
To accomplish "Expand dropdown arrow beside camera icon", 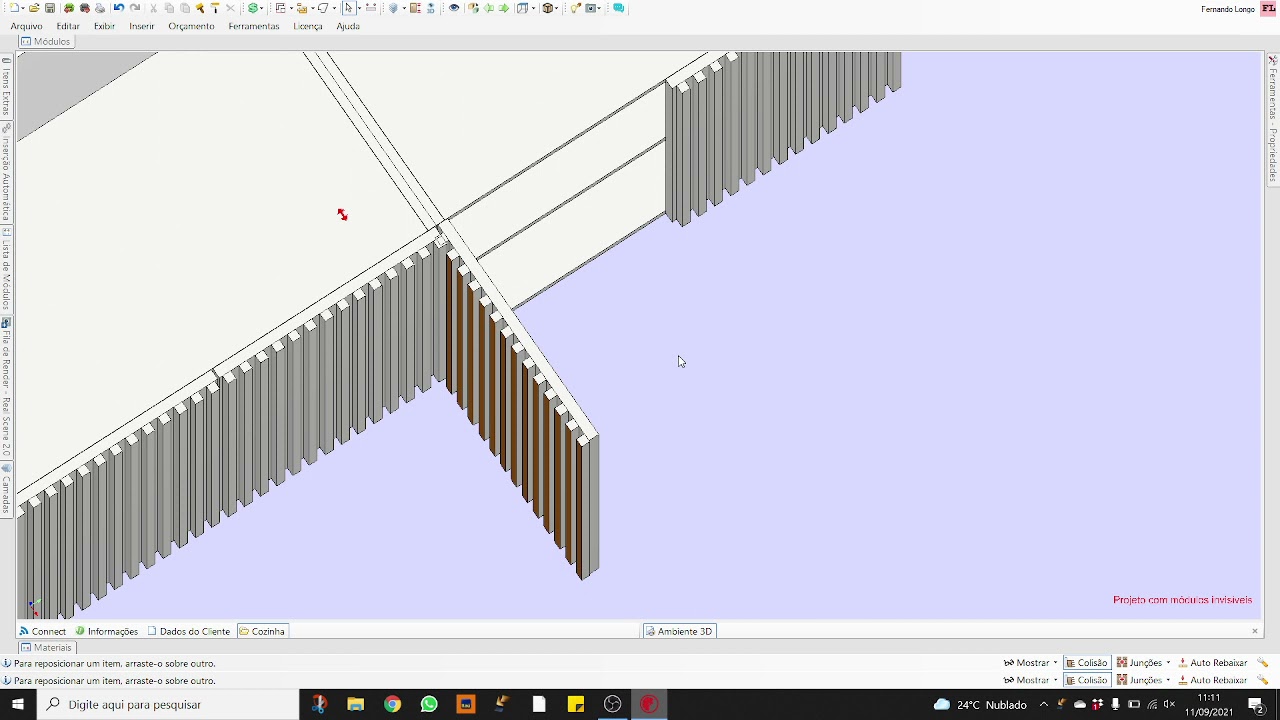I will pos(600,8).
